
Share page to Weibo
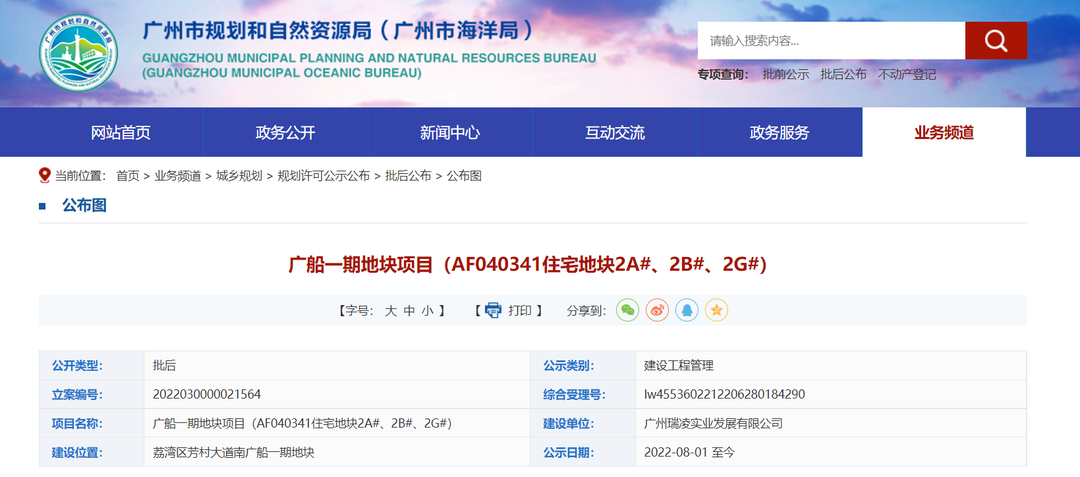[x=657, y=310]
